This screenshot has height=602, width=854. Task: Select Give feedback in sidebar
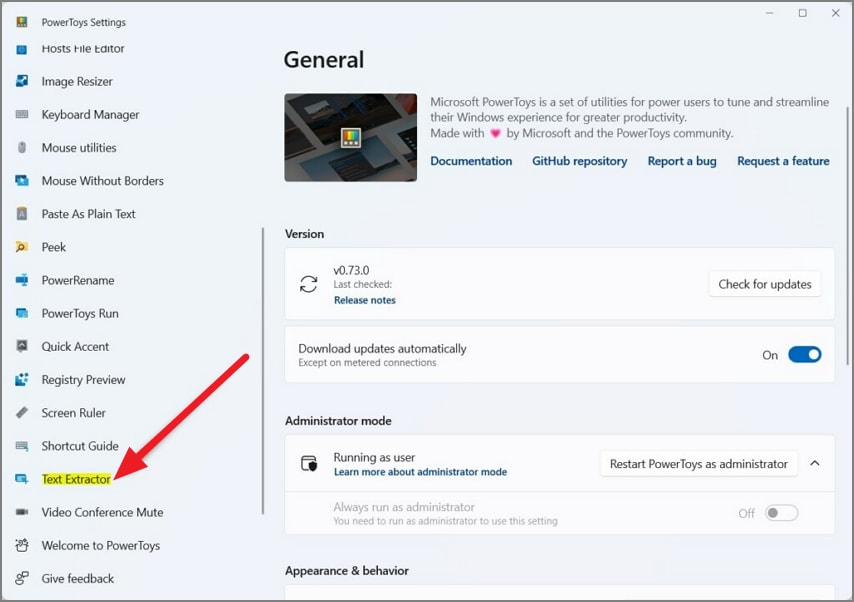pyautogui.click(x=77, y=579)
